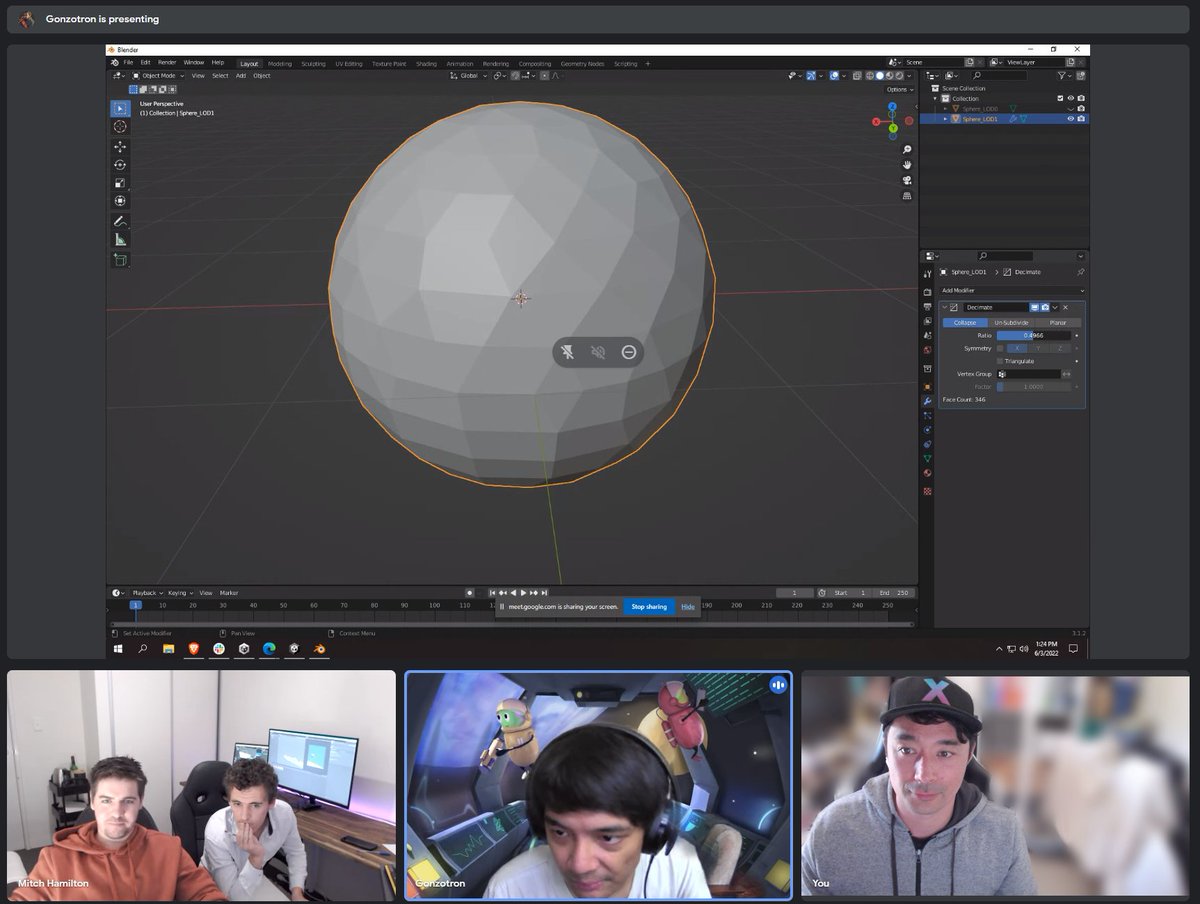Screen dimensions: 1200x904
Task: Collapse the Decimate modifier panel
Action: point(945,307)
